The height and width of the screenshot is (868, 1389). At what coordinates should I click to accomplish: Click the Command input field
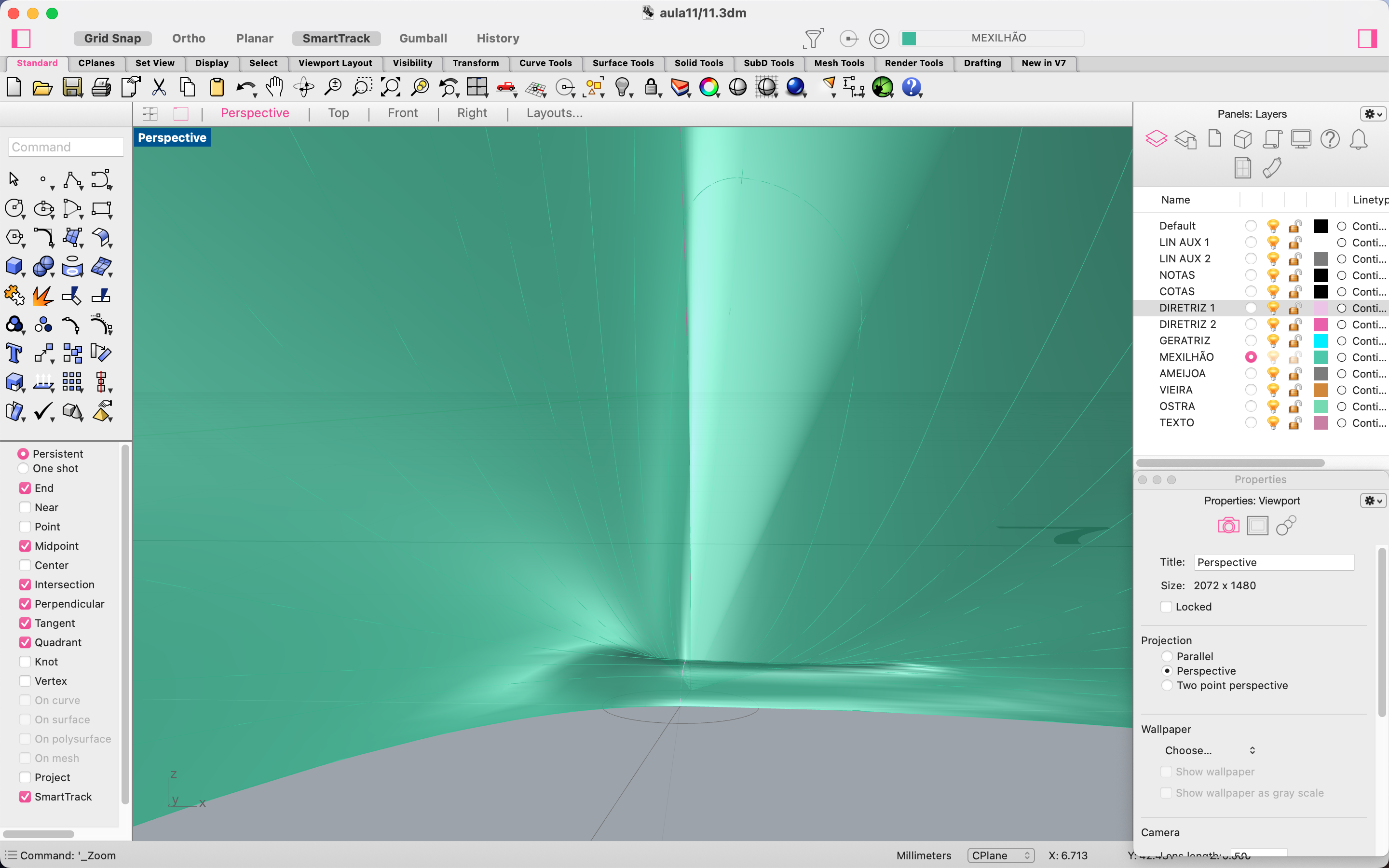[x=66, y=147]
